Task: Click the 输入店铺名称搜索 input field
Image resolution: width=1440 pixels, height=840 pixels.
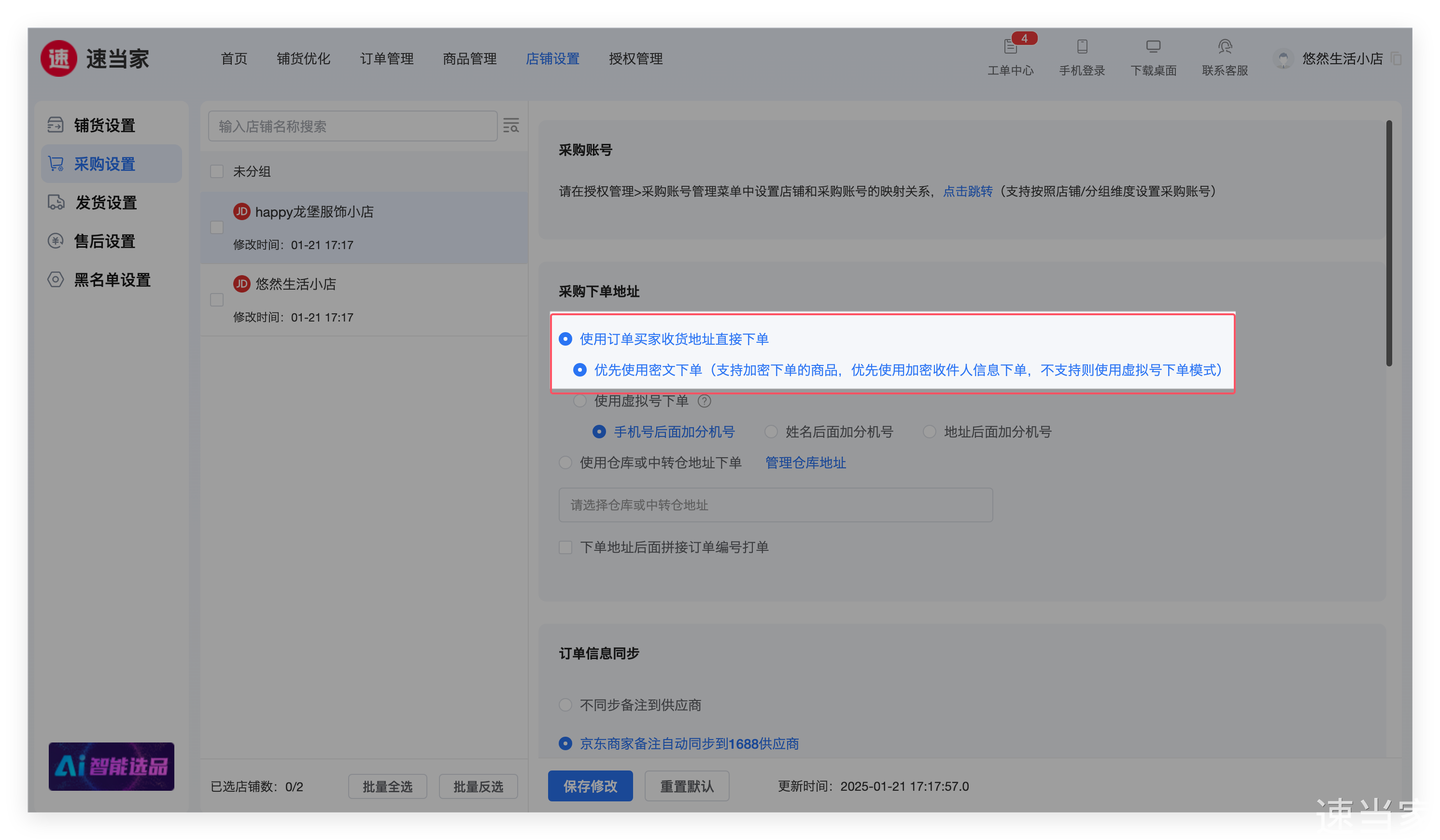Action: click(x=352, y=126)
